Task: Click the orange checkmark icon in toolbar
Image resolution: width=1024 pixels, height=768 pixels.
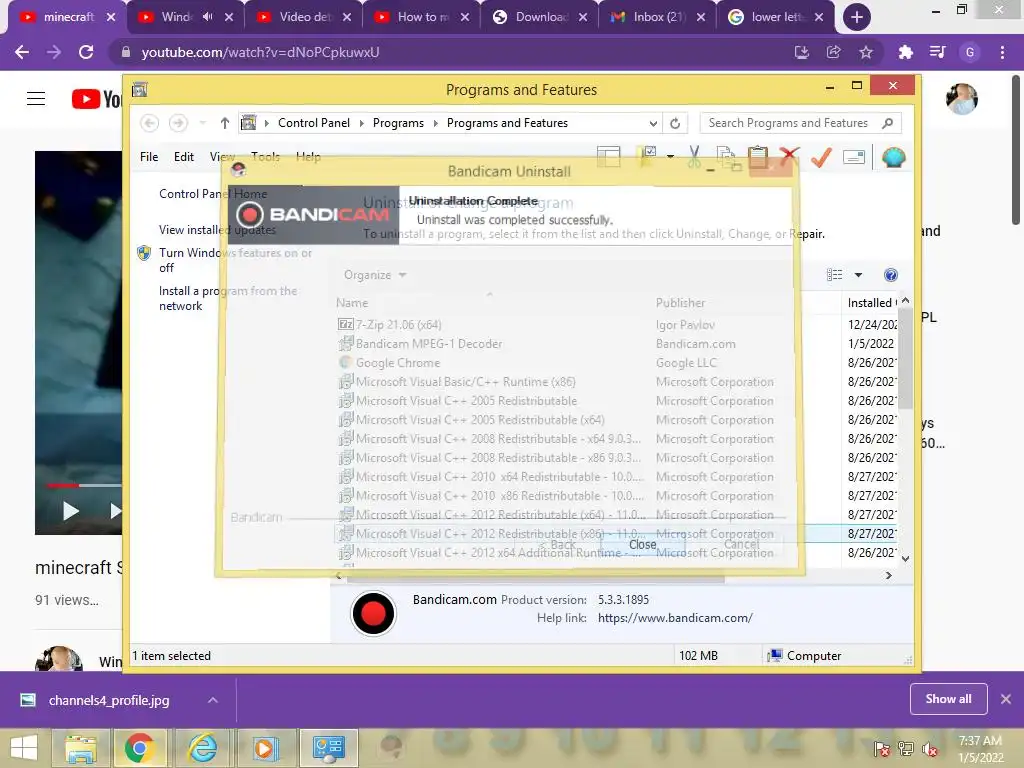Action: 821,157
